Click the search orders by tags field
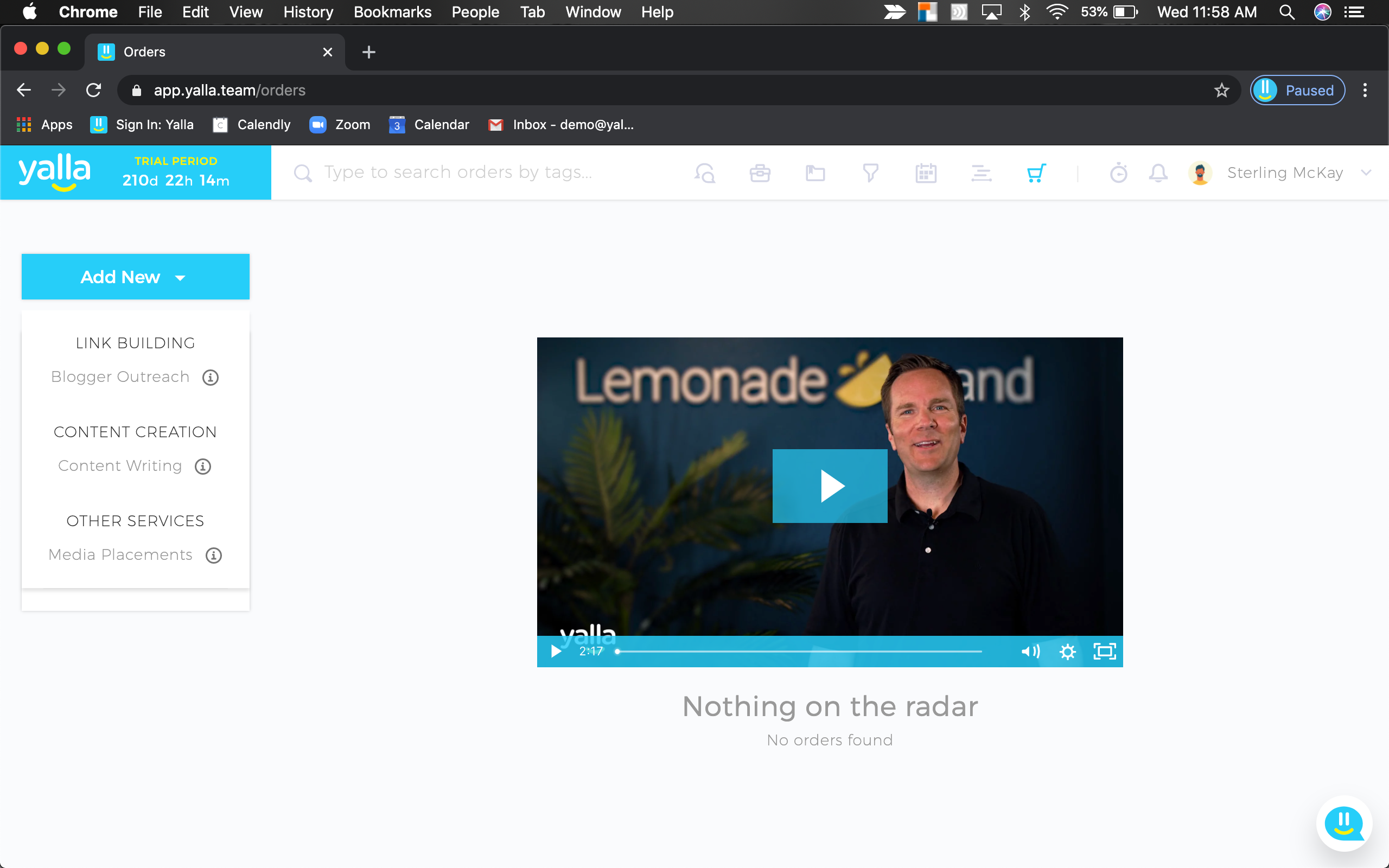Image resolution: width=1389 pixels, height=868 pixels. 458,173
